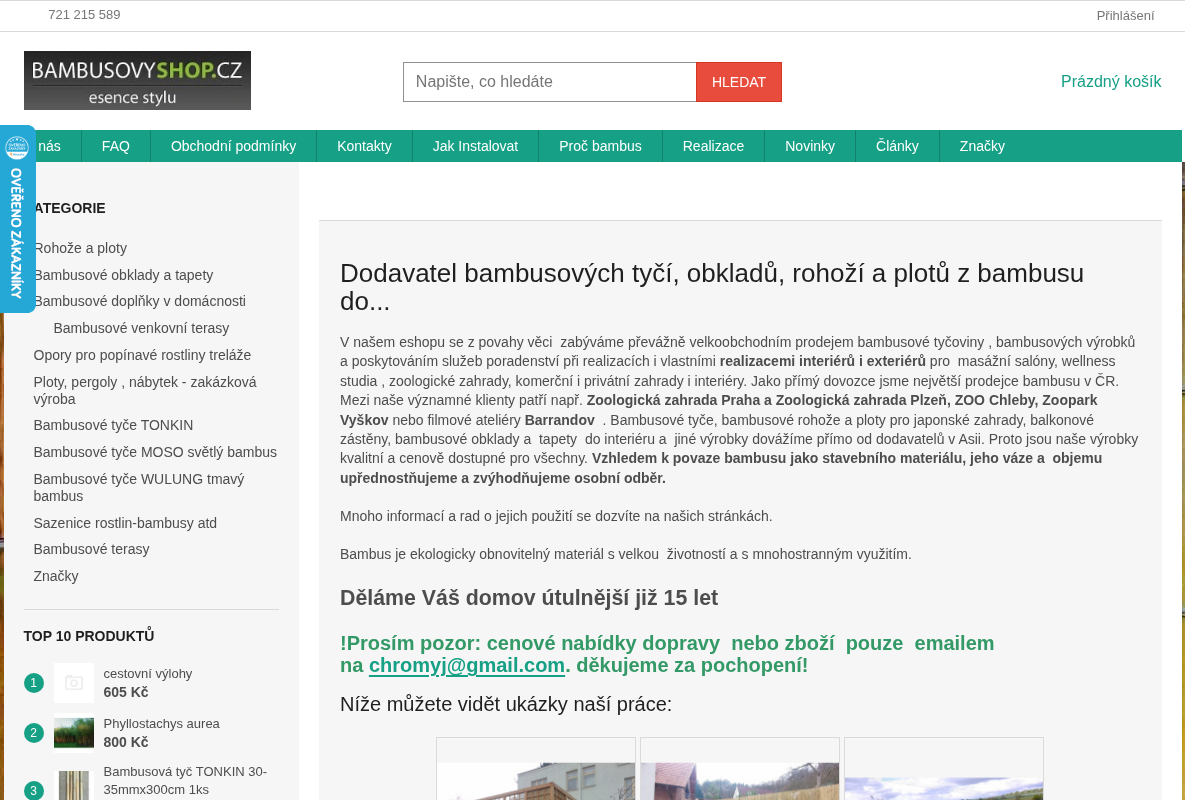Open the Značky item in the green menu
Viewport: 1200px width, 800px height.
pos(982,146)
